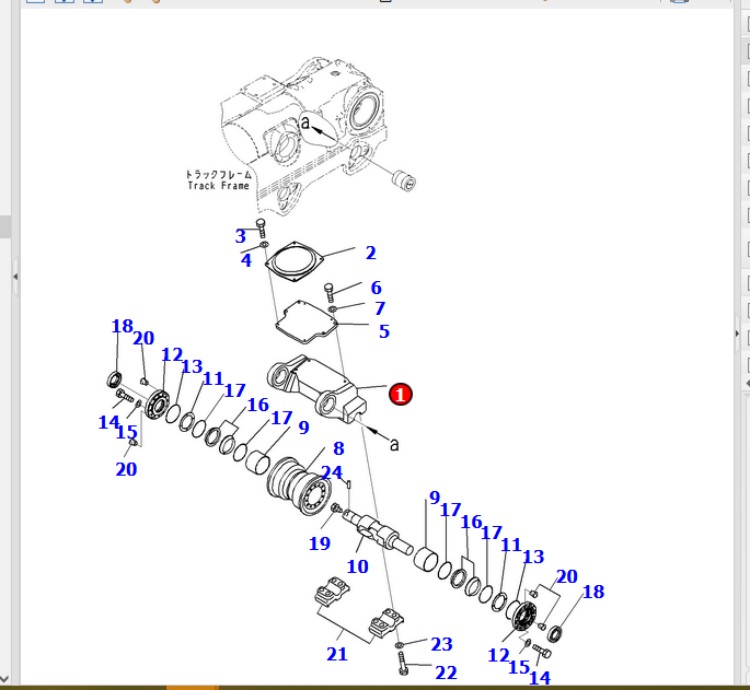Viewport: 750px width, 690px height.
Task: Click part callout number 23
Action: pos(441,644)
